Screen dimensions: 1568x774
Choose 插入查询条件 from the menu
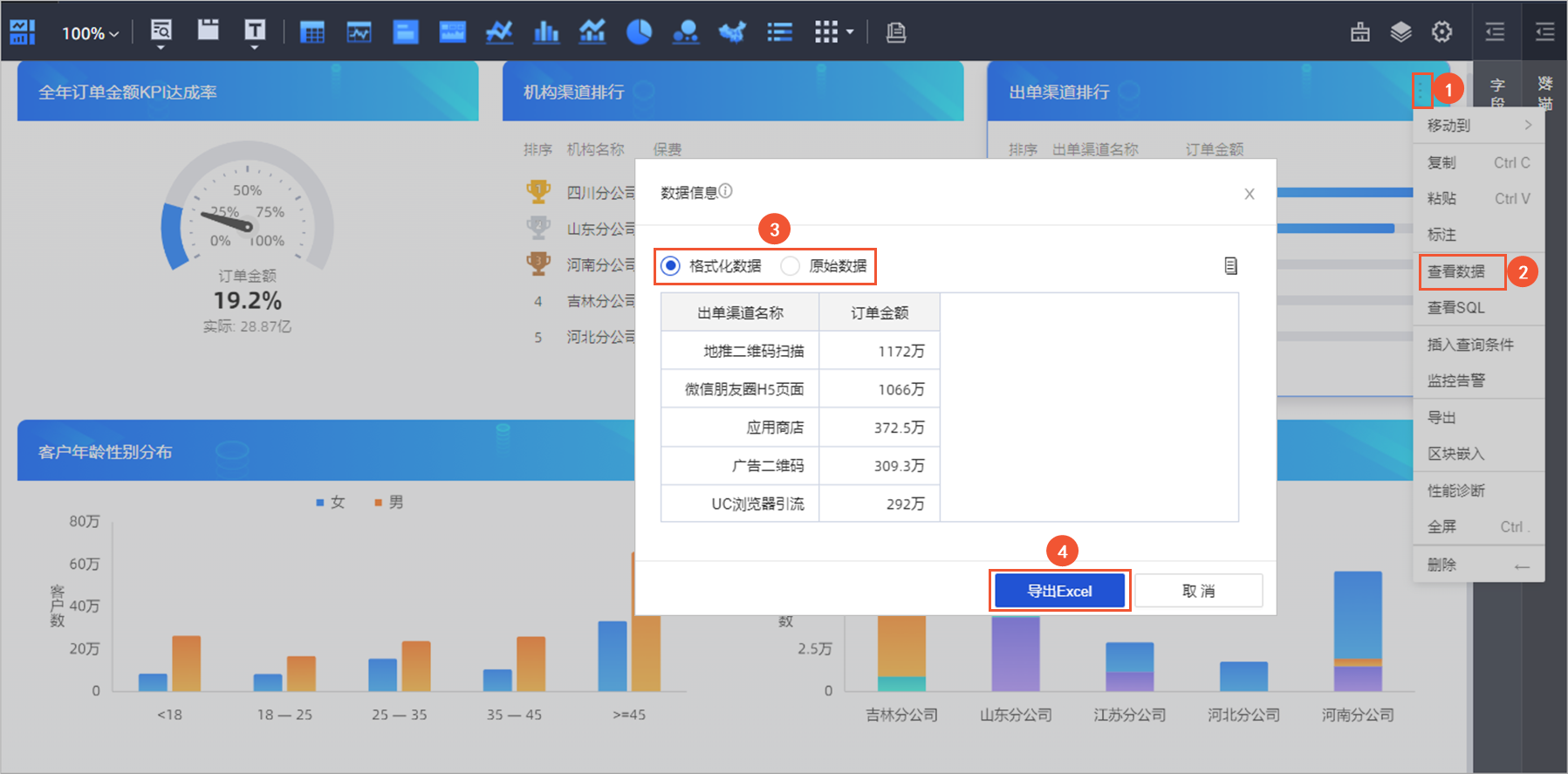[1479, 345]
